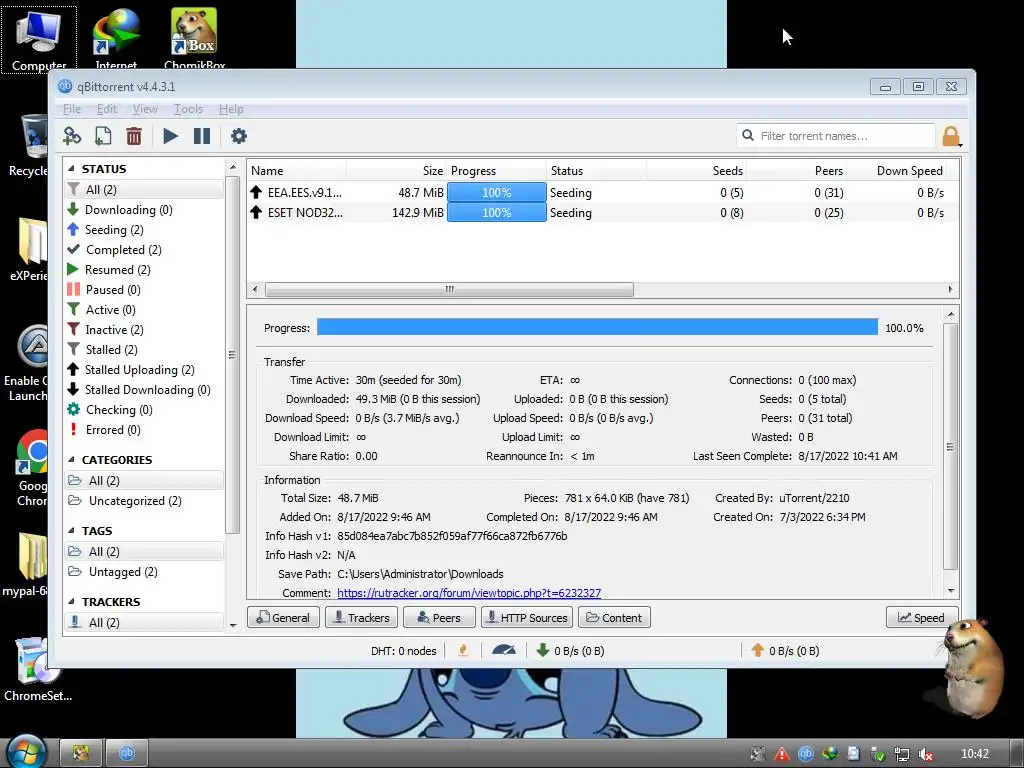Click the details panel vertical scrollbar
1024x768 pixels.
pyautogui.click(x=951, y=447)
